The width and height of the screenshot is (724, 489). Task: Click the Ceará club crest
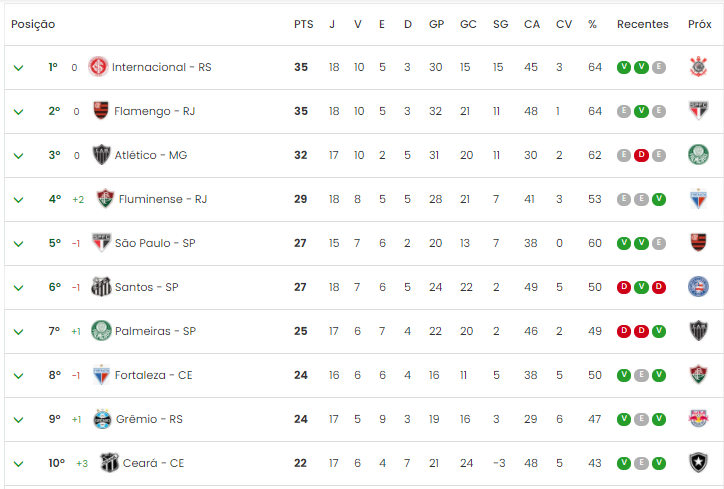click(109, 462)
